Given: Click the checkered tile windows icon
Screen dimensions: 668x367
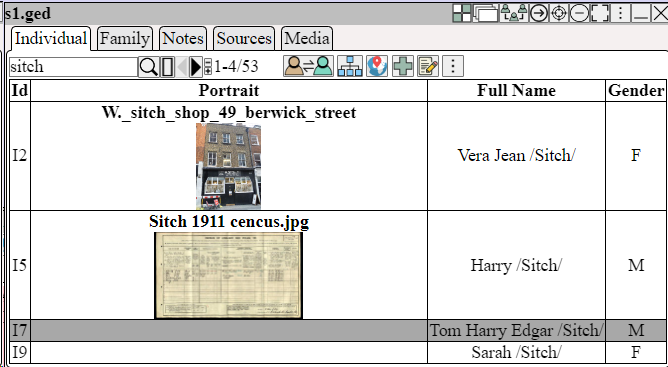Looking at the screenshot, I should [x=462, y=13].
